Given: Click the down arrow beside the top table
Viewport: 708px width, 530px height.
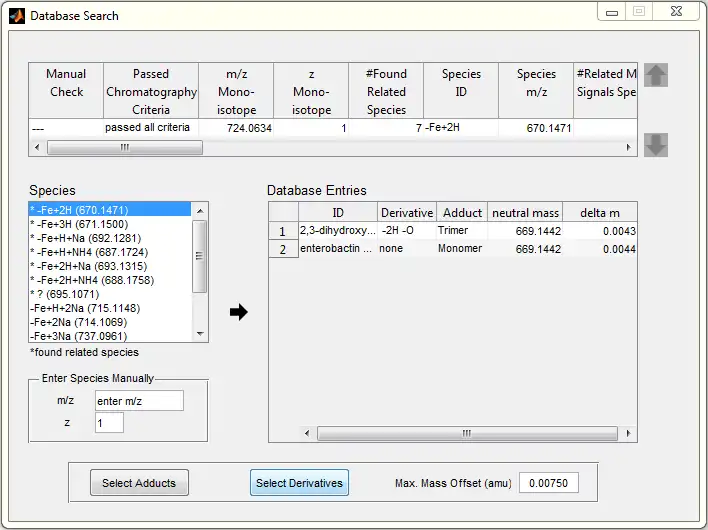Looking at the screenshot, I should click(x=656, y=145).
